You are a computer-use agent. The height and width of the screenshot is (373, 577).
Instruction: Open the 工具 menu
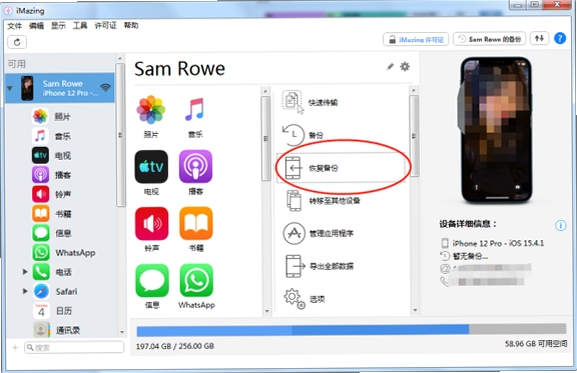pos(80,25)
